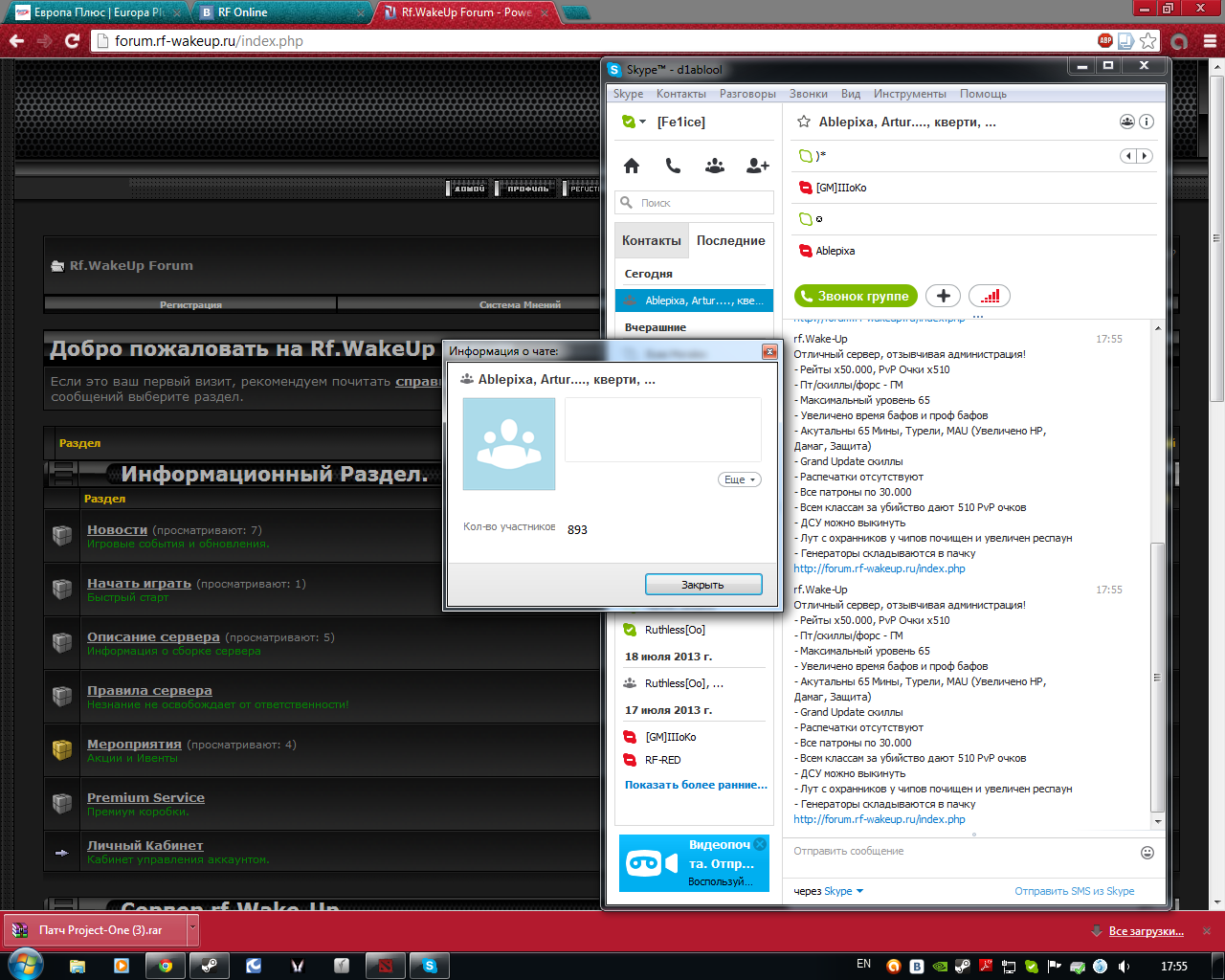Viewport: 1225px width, 980px height.
Task: Close the chat info dialog with the red X
Action: [769, 351]
